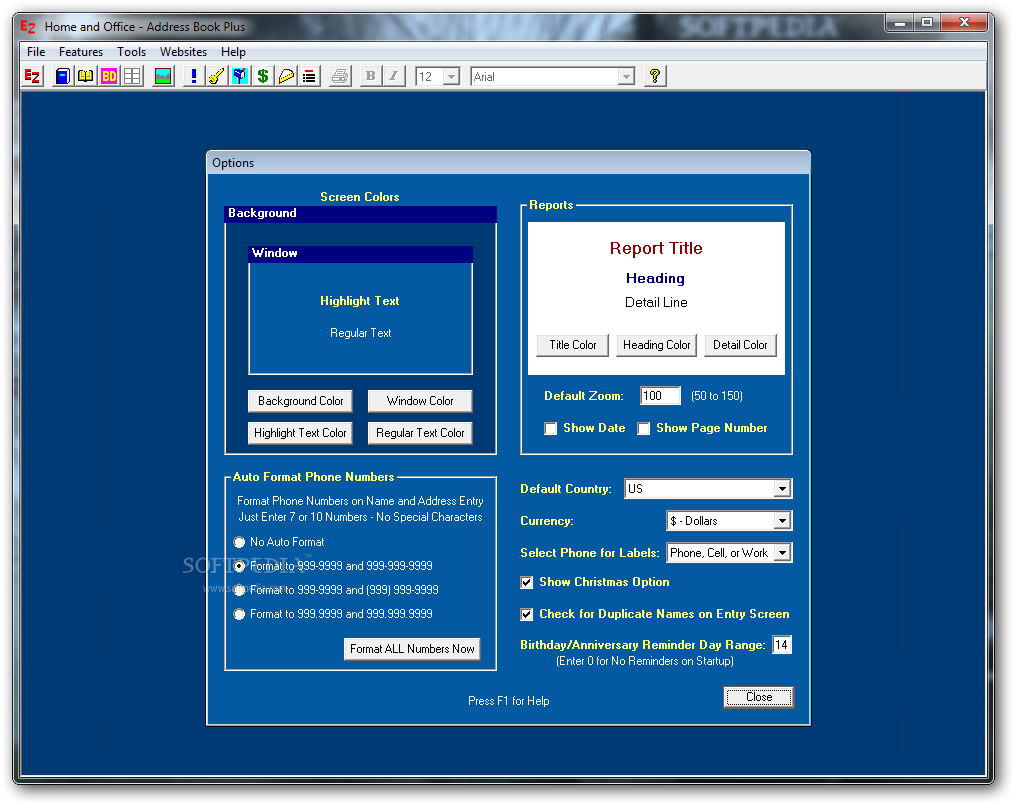The image size is (1015, 805).
Task: Click the Detail Line preview text
Action: (x=656, y=302)
